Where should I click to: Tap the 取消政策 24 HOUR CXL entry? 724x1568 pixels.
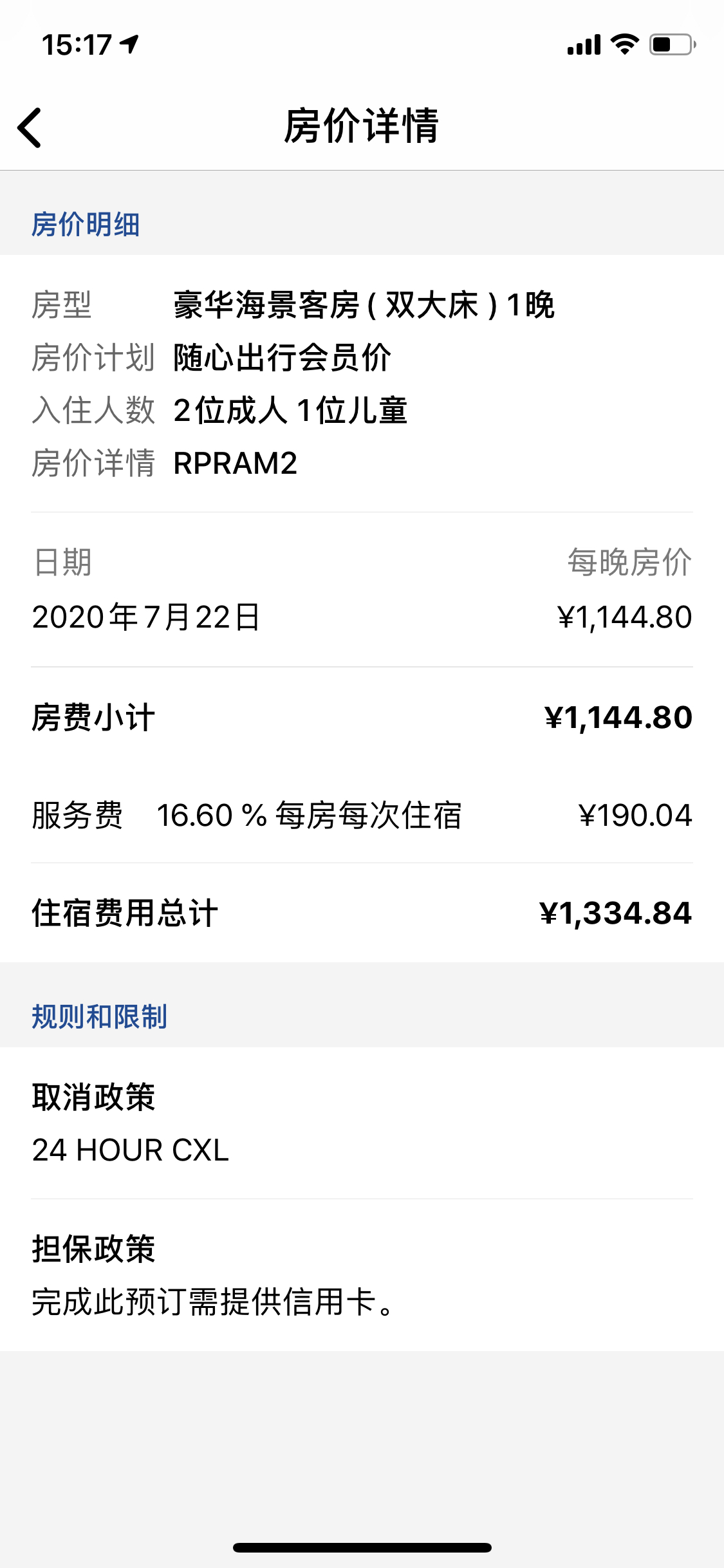(362, 1123)
